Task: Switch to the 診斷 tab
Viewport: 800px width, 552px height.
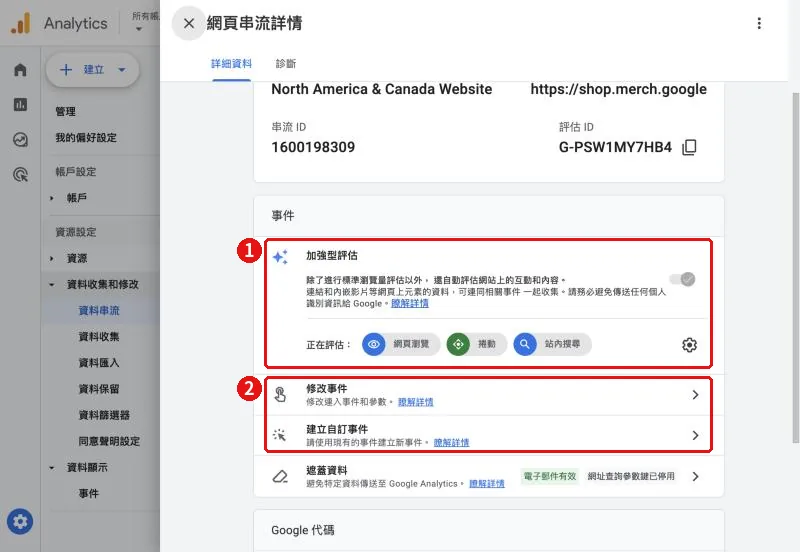Action: 286,64
